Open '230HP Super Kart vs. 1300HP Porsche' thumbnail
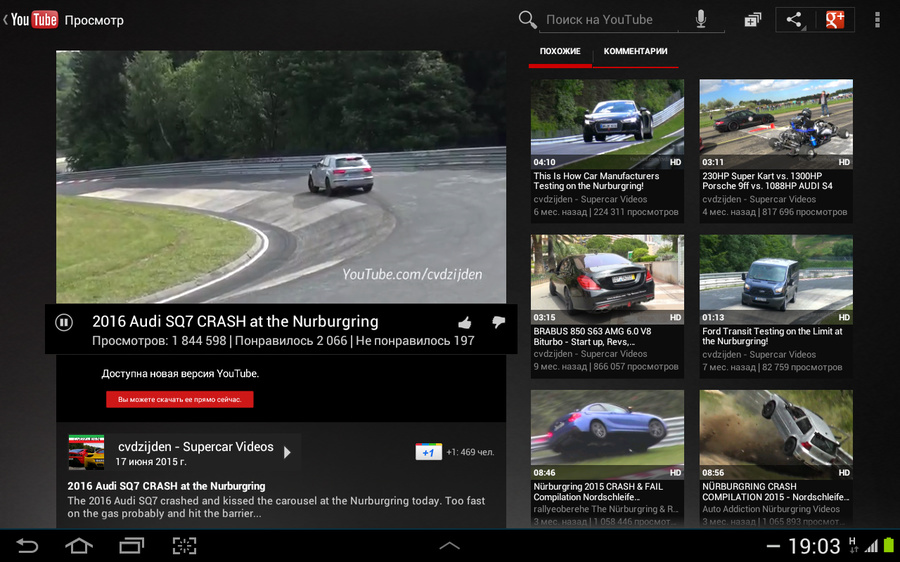Viewport: 900px width, 562px height. click(x=776, y=123)
